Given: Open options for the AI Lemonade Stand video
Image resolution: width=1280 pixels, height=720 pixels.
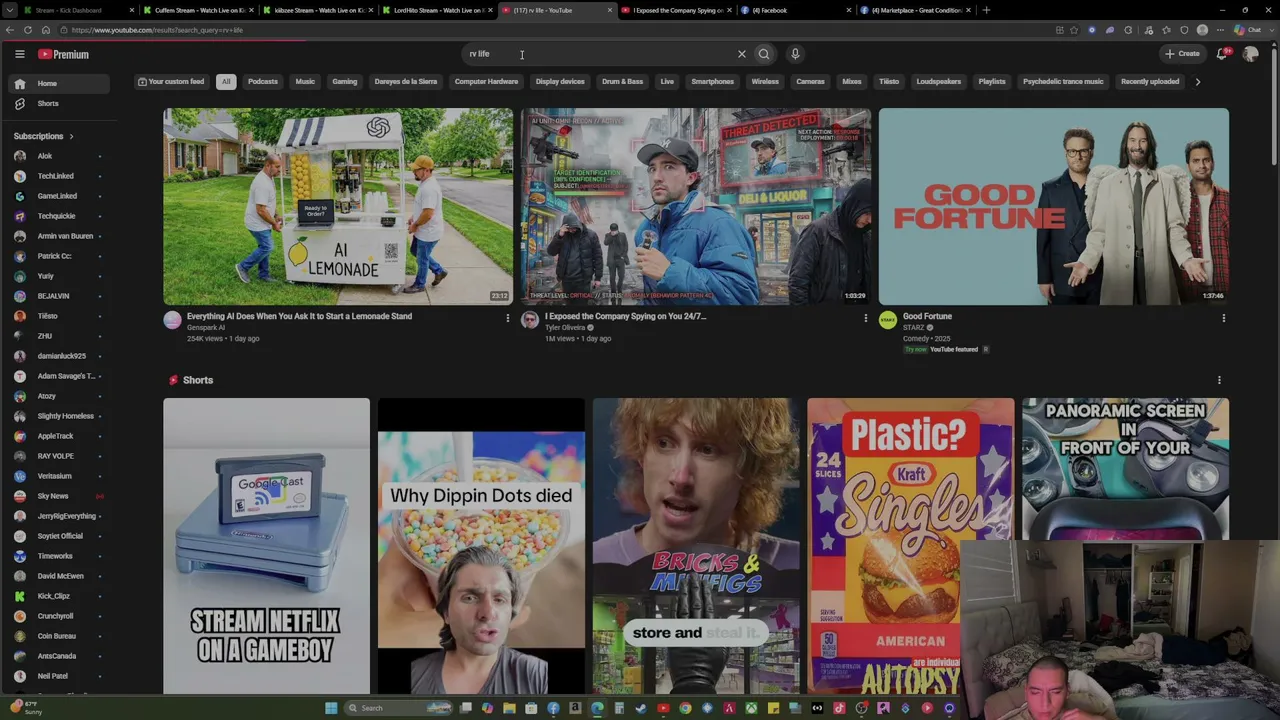Looking at the screenshot, I should point(507,319).
